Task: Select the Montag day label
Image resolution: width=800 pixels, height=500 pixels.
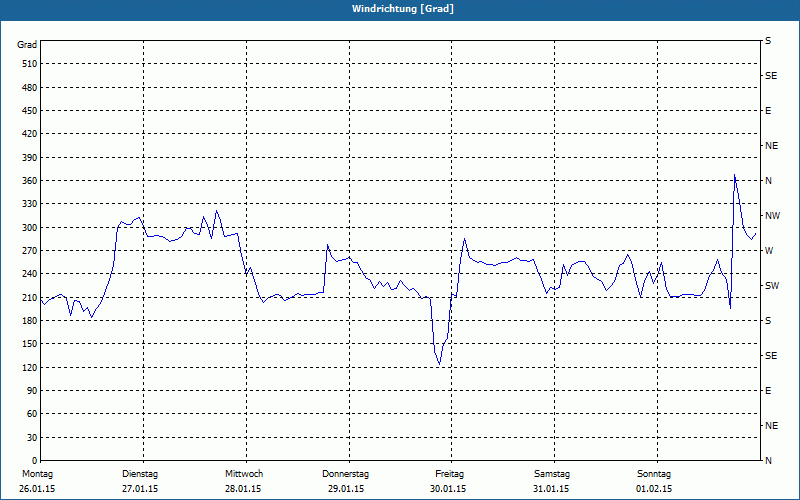Action: [x=37, y=474]
